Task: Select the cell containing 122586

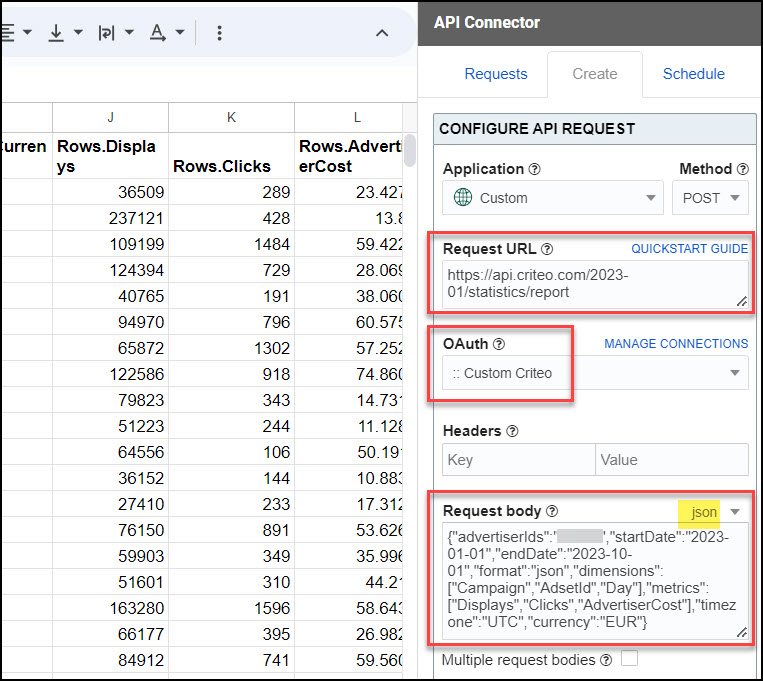Action: [110, 374]
